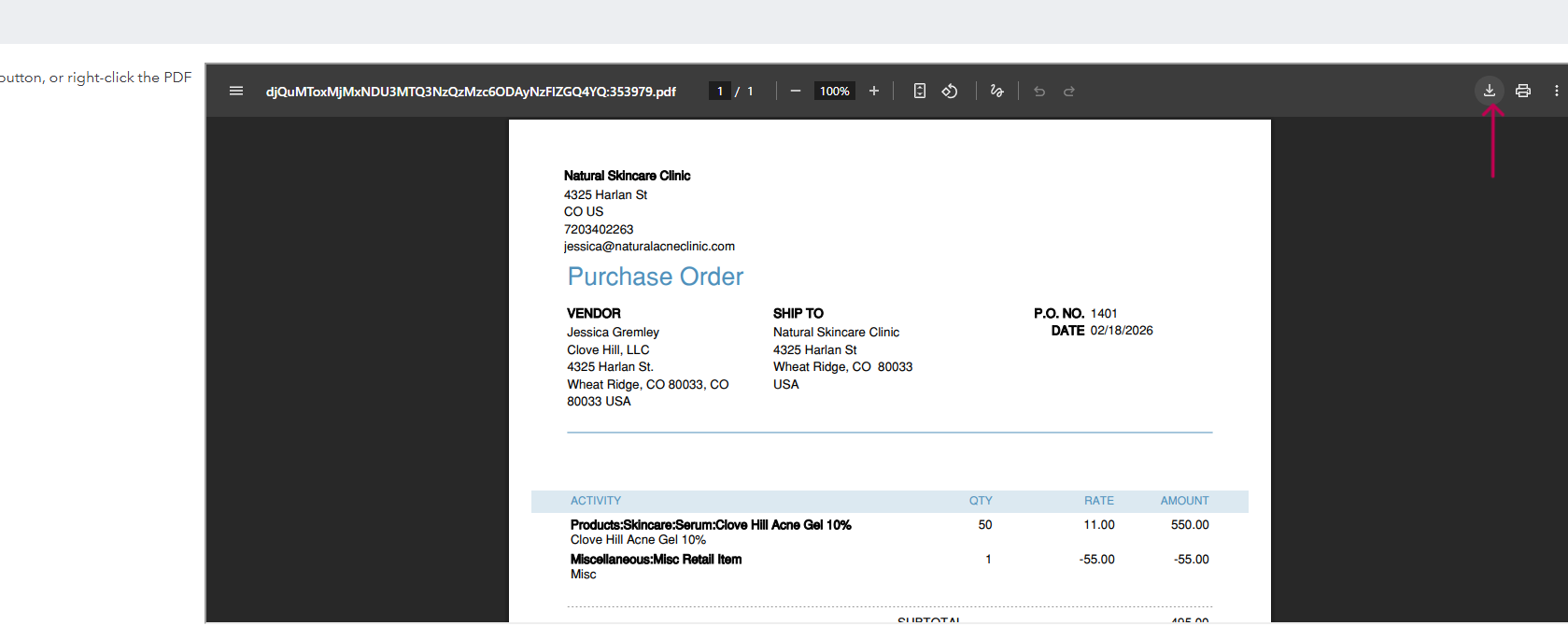Image resolution: width=1568 pixels, height=640 pixels.
Task: Print the purchase order PDF
Action: pos(1523,91)
